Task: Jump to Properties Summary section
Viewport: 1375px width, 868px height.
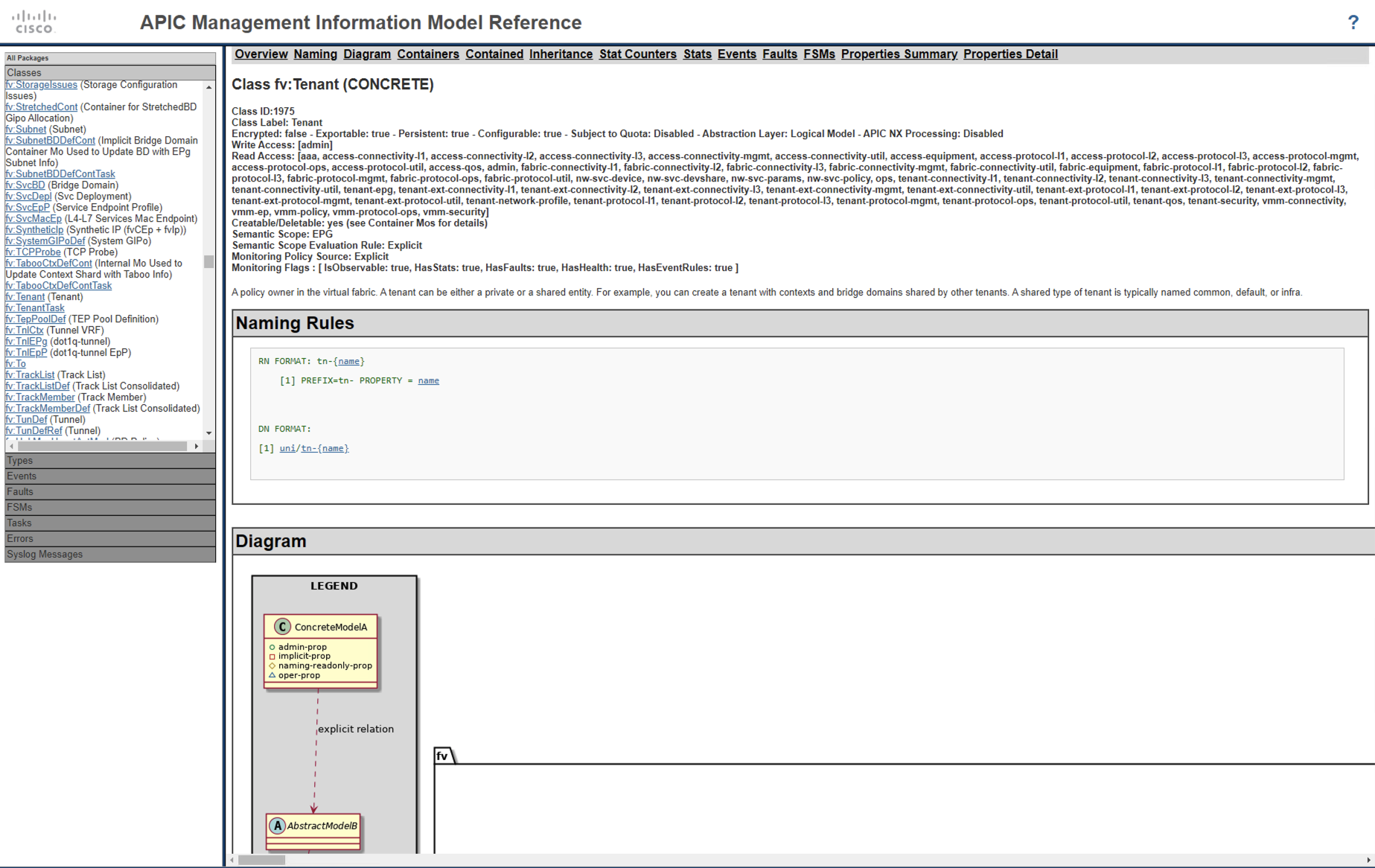Action: [x=899, y=54]
